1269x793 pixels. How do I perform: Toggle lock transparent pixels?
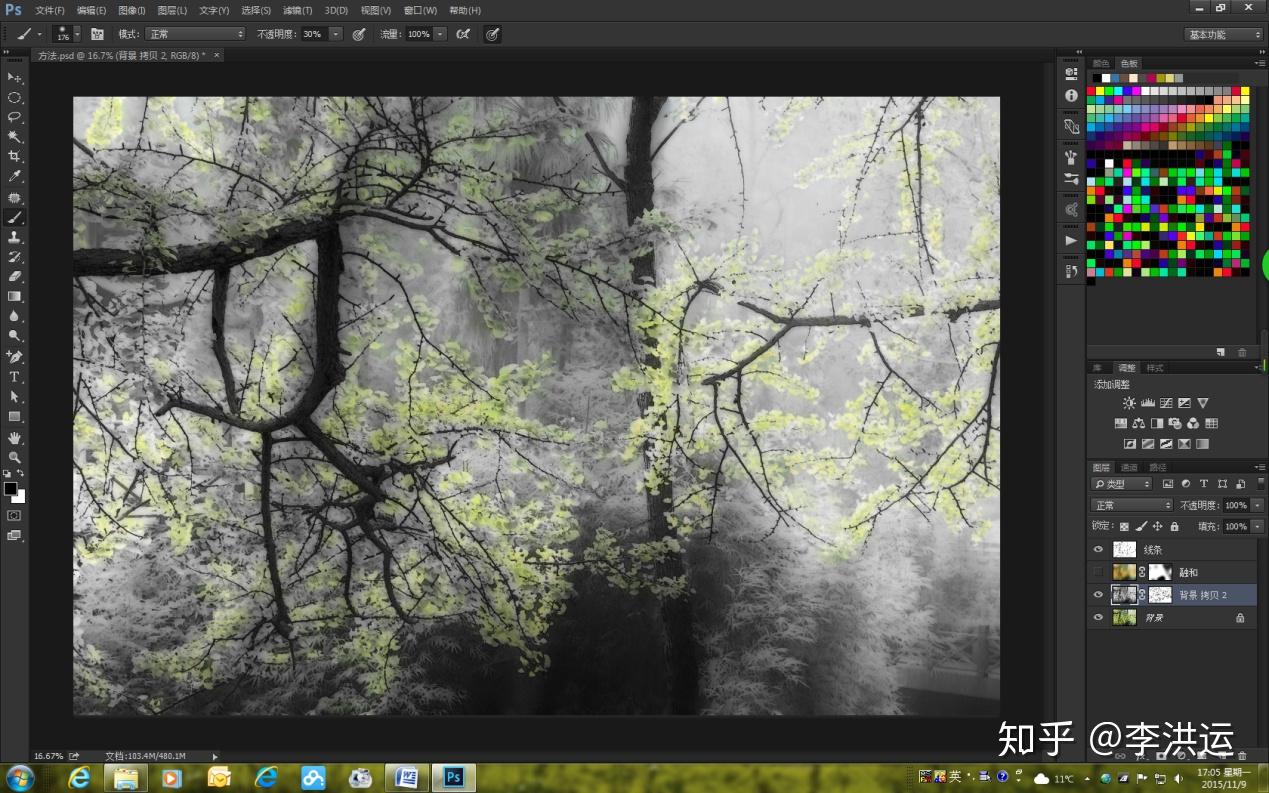pos(1124,526)
